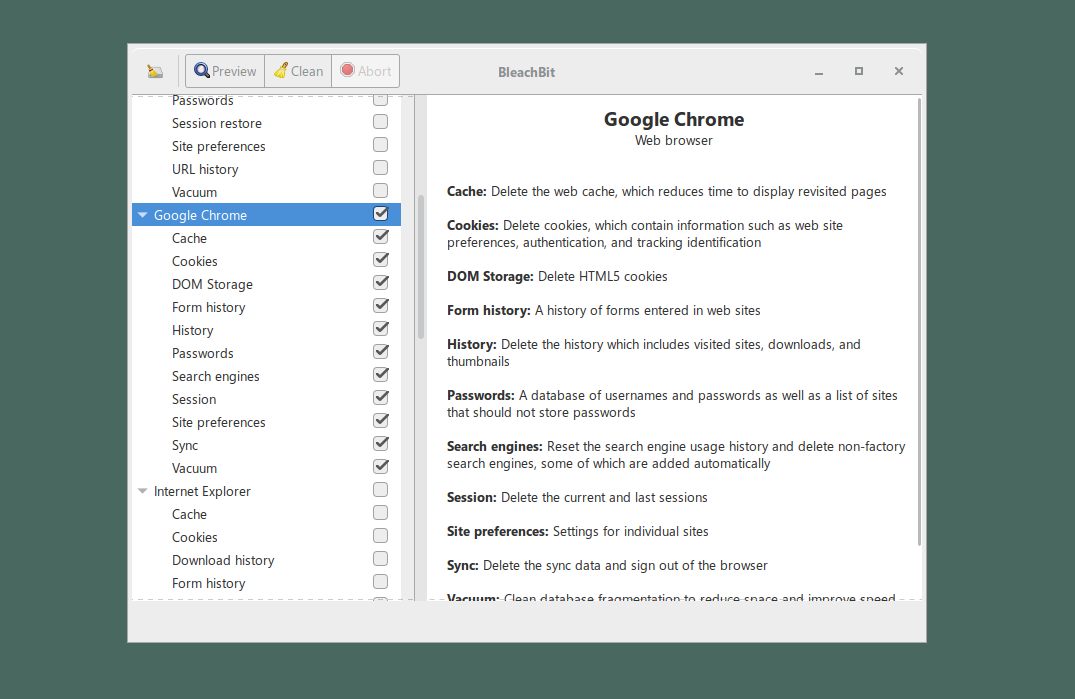Click the left tree panel scrollbar
The image size is (1075, 699).
[x=421, y=267]
